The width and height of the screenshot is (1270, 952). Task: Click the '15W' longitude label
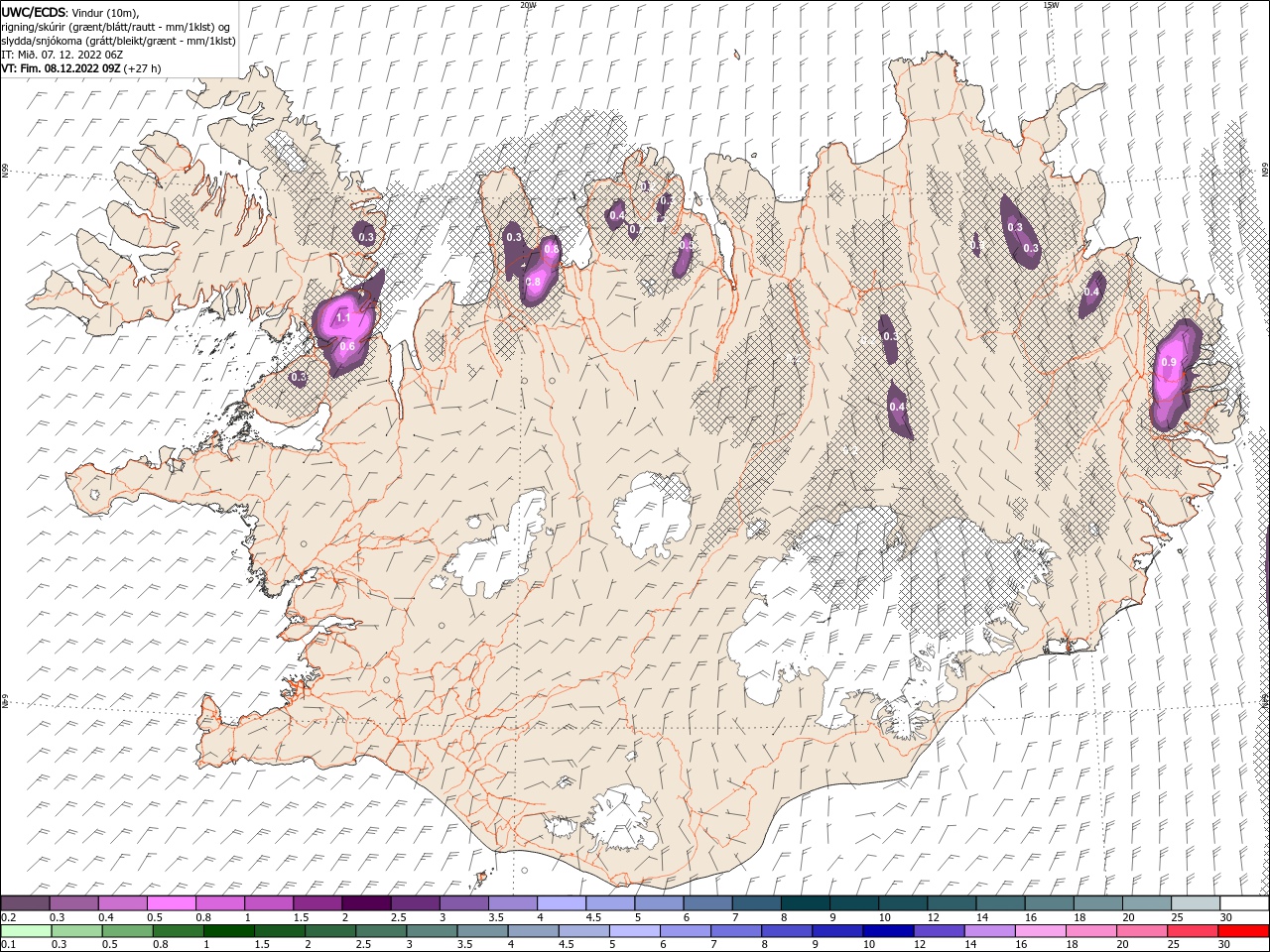click(x=1050, y=5)
